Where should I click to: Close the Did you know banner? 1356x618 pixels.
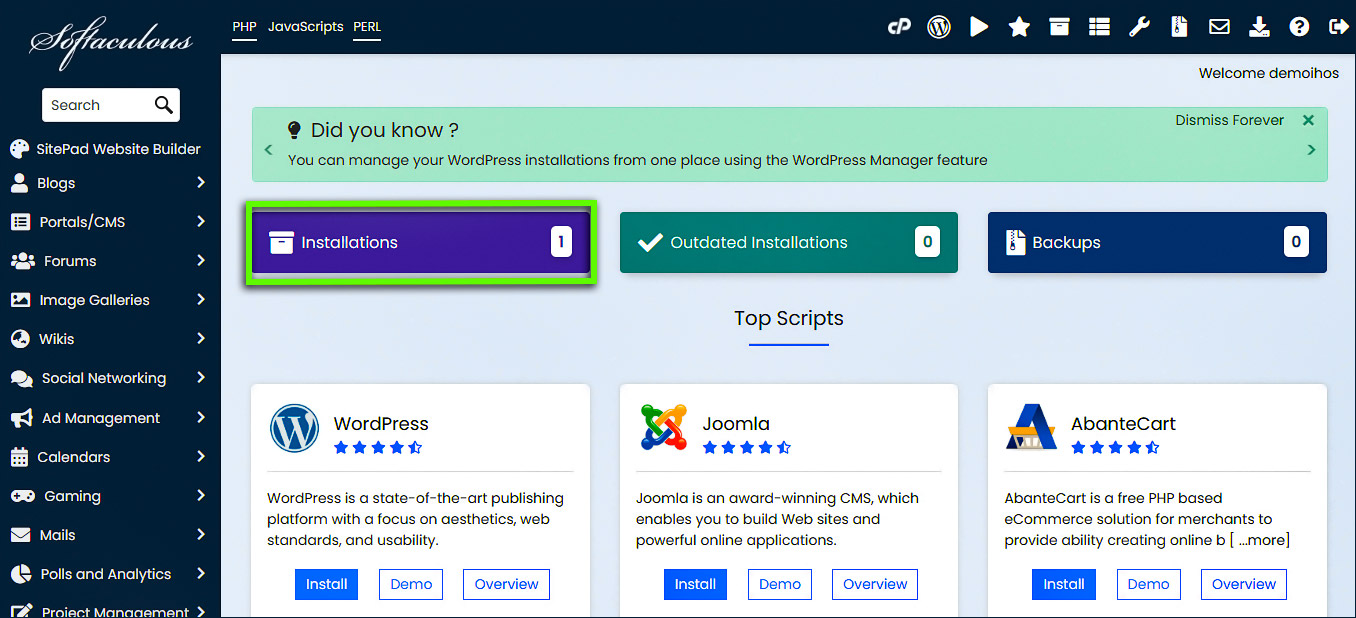point(1308,120)
